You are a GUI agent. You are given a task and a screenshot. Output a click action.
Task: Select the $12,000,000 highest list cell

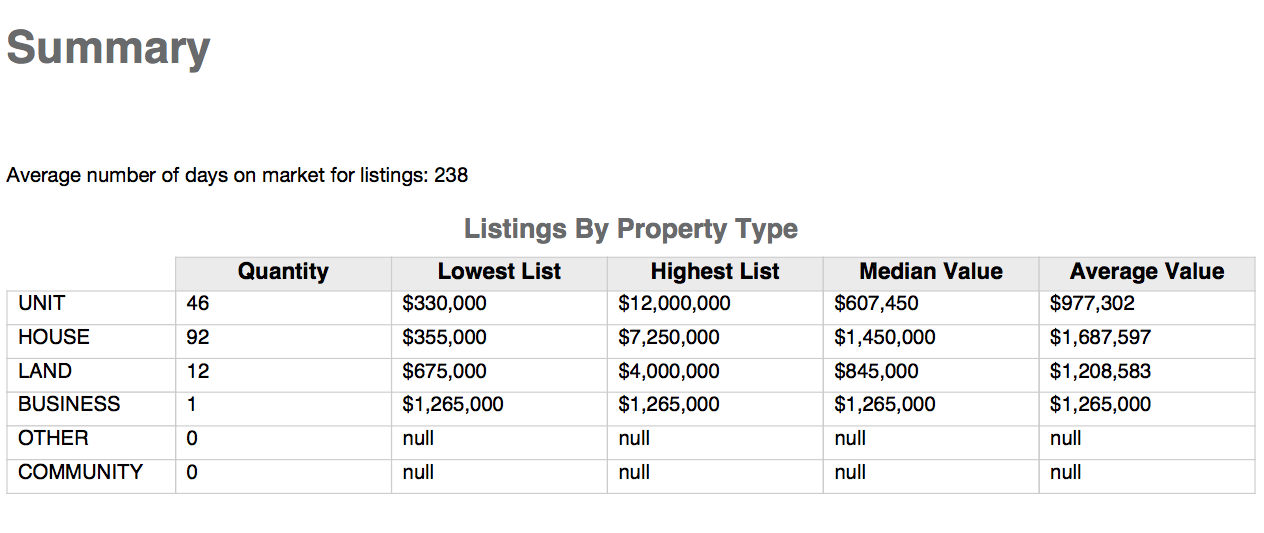tap(715, 304)
